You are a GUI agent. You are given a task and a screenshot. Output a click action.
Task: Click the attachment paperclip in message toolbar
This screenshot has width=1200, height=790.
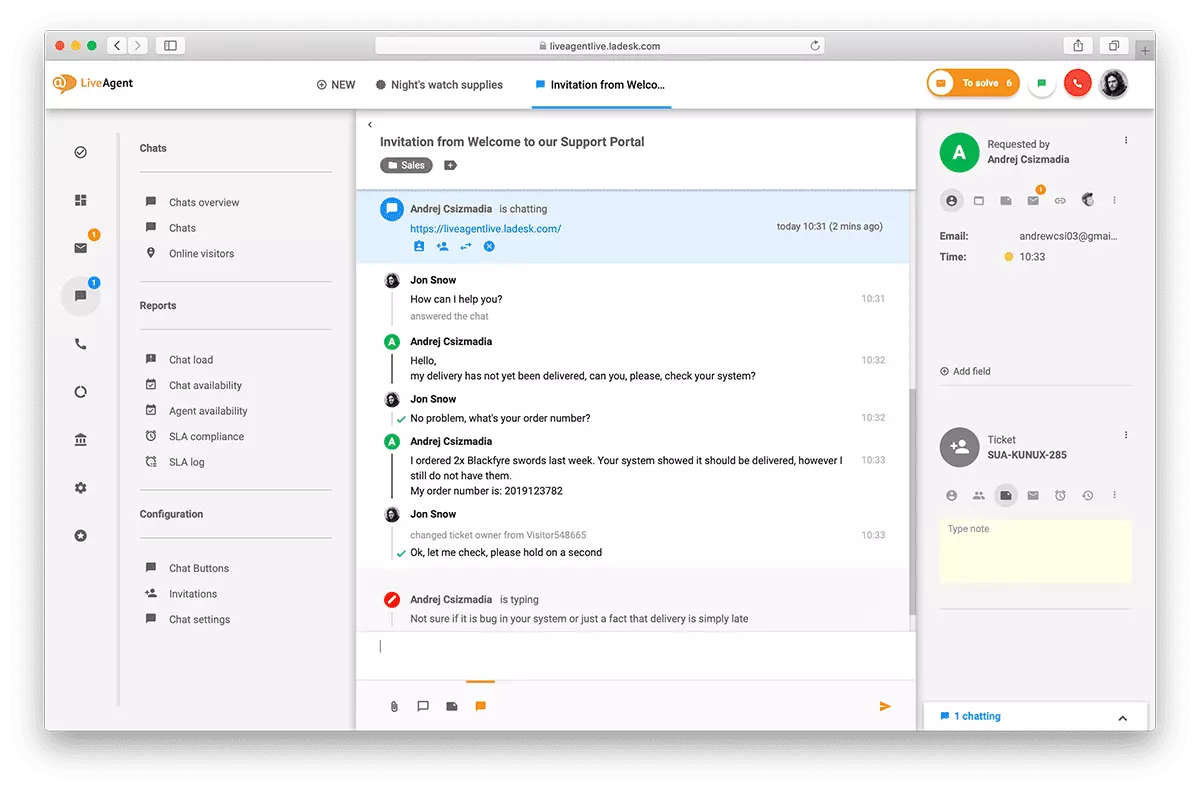tap(393, 706)
